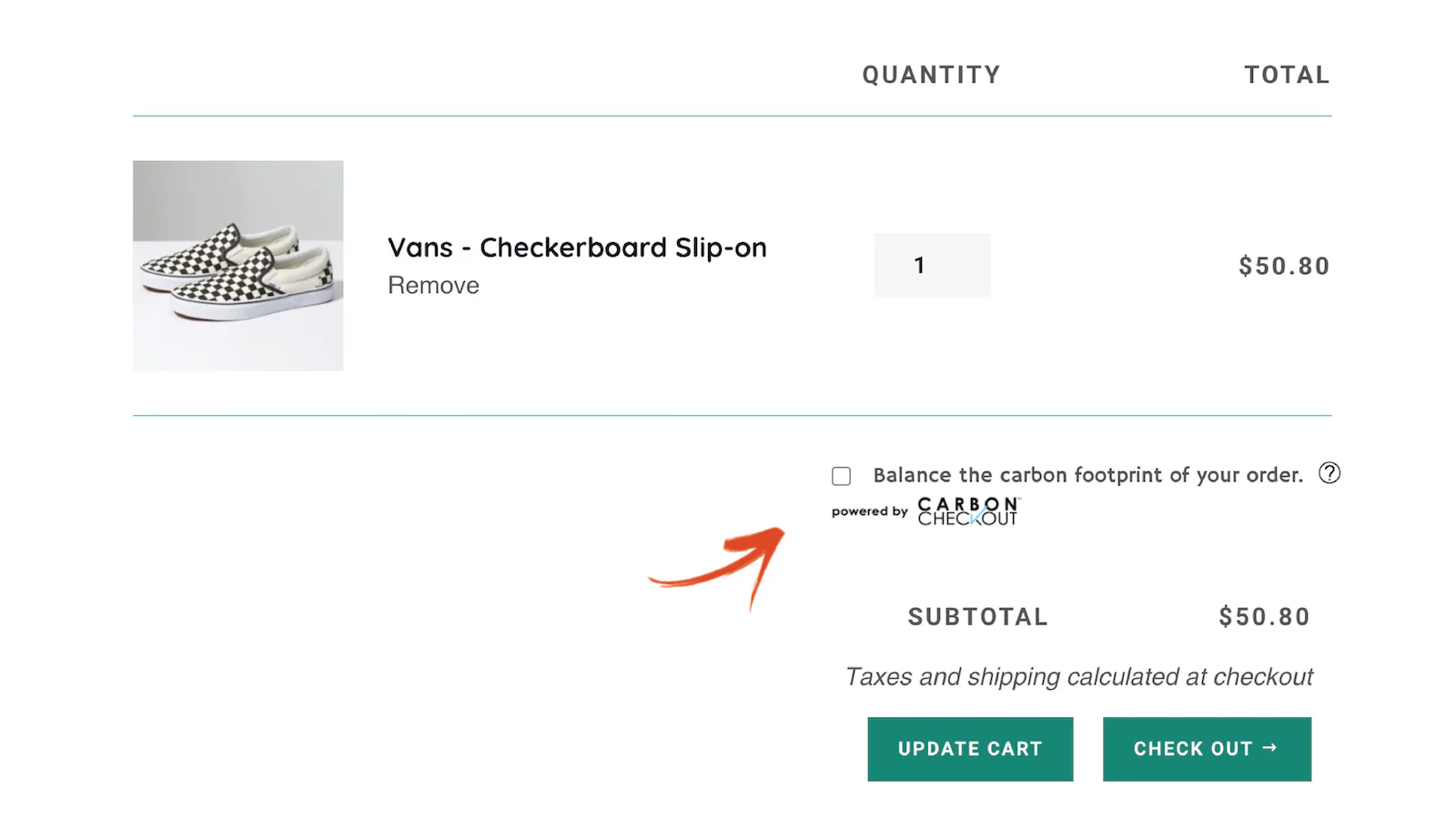1456x819 pixels.
Task: Remove the Vans slip-on from cart
Action: tap(433, 286)
